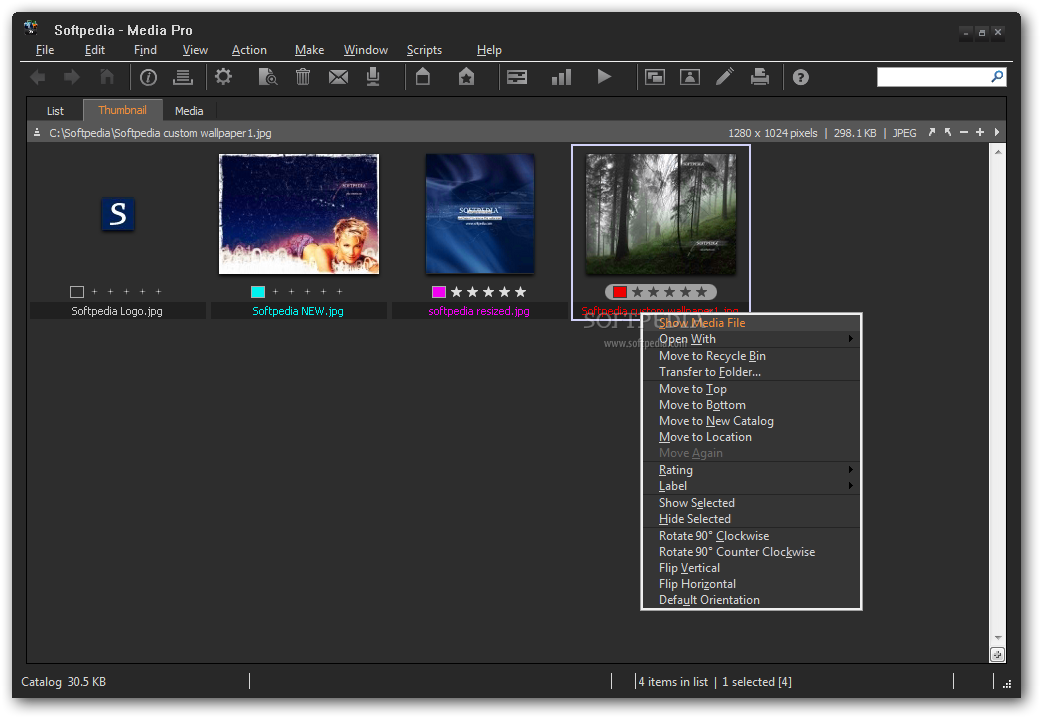Viewport: 1041px width, 718px height.
Task: Click the scrollbar up arrow
Action: pos(997,152)
